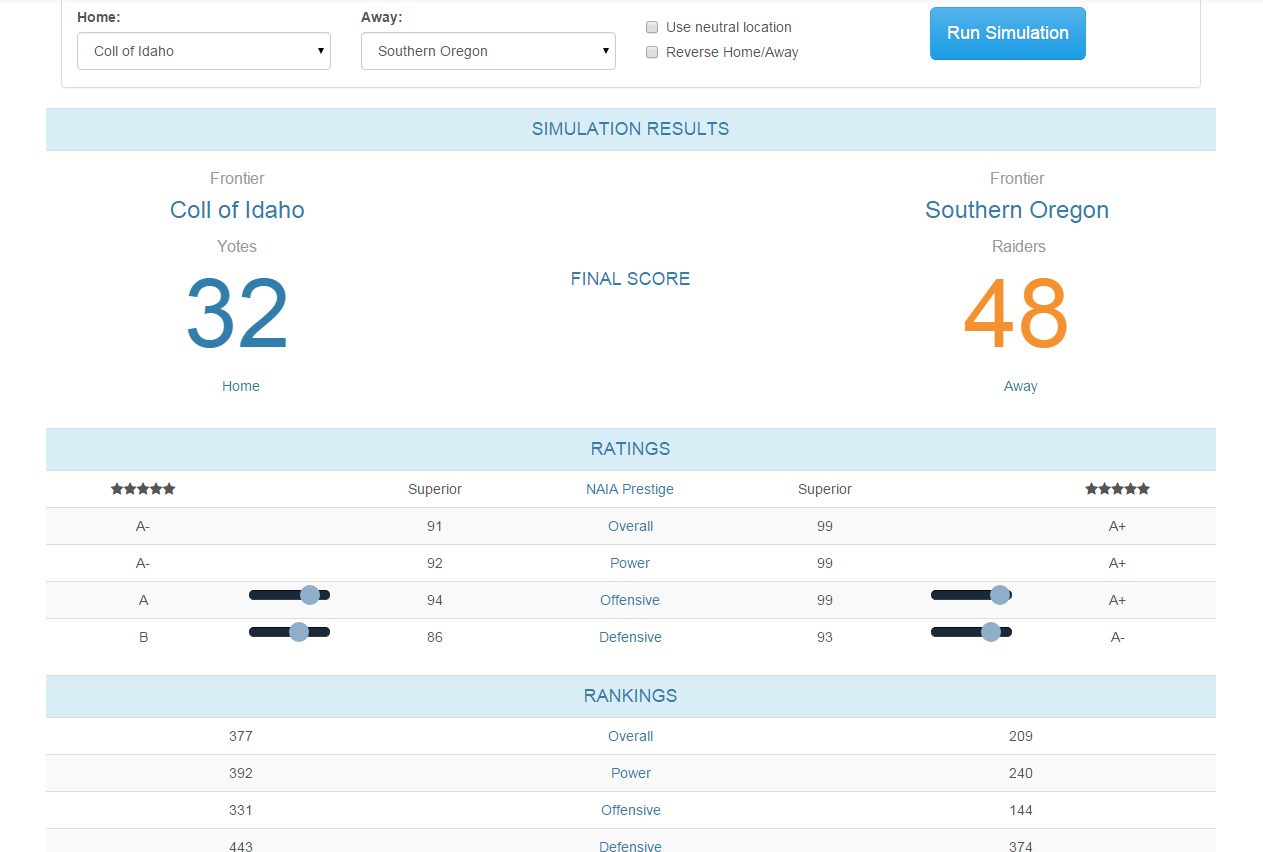This screenshot has width=1263, height=852.
Task: Click Southern Oregon five-star prestige rating
Action: (1118, 489)
